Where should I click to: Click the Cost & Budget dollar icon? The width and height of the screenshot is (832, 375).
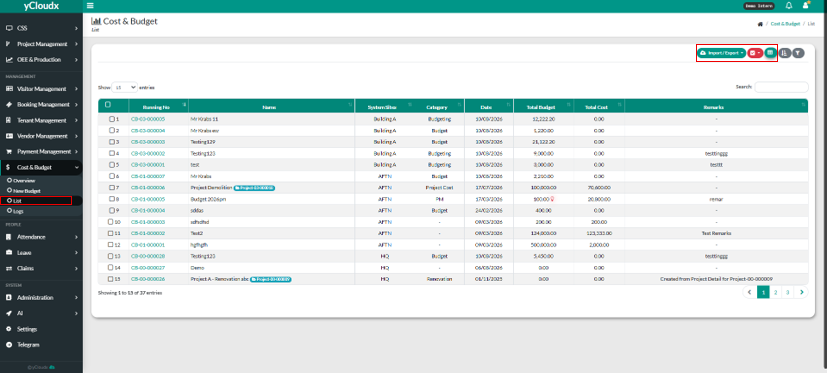[x=8, y=168]
